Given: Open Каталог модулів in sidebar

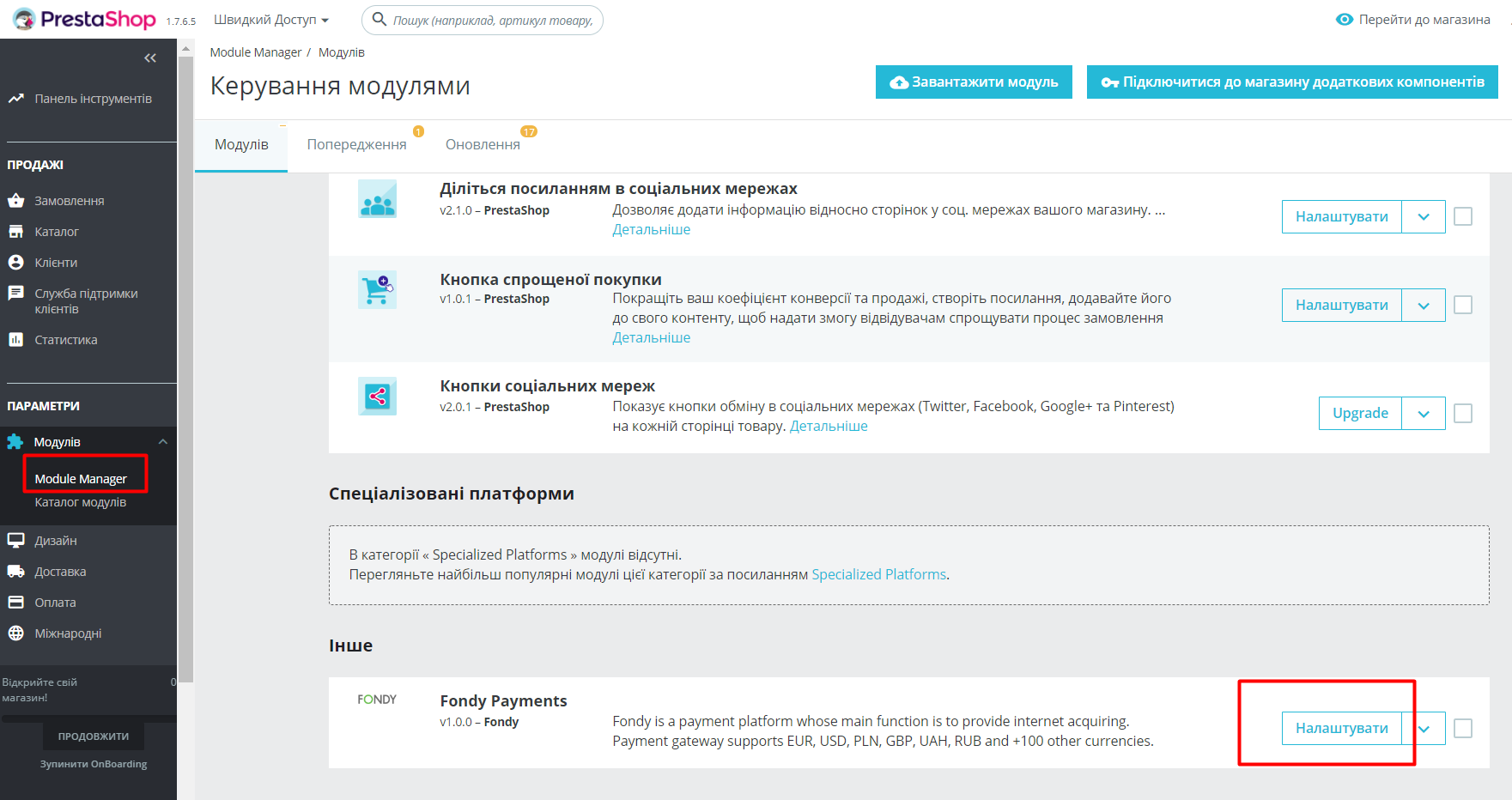Looking at the screenshot, I should pyautogui.click(x=81, y=502).
